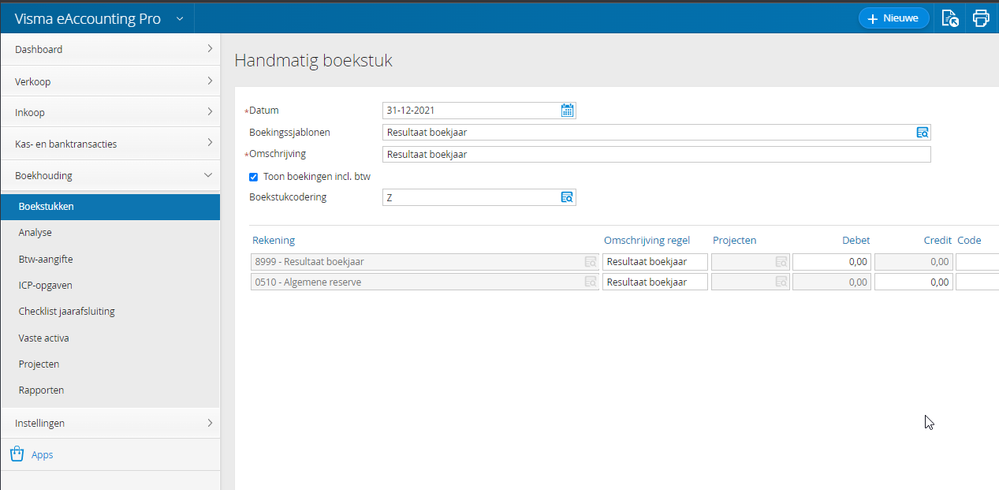Click the Boekstukcodering lookup icon
The width and height of the screenshot is (999, 490).
(567, 197)
